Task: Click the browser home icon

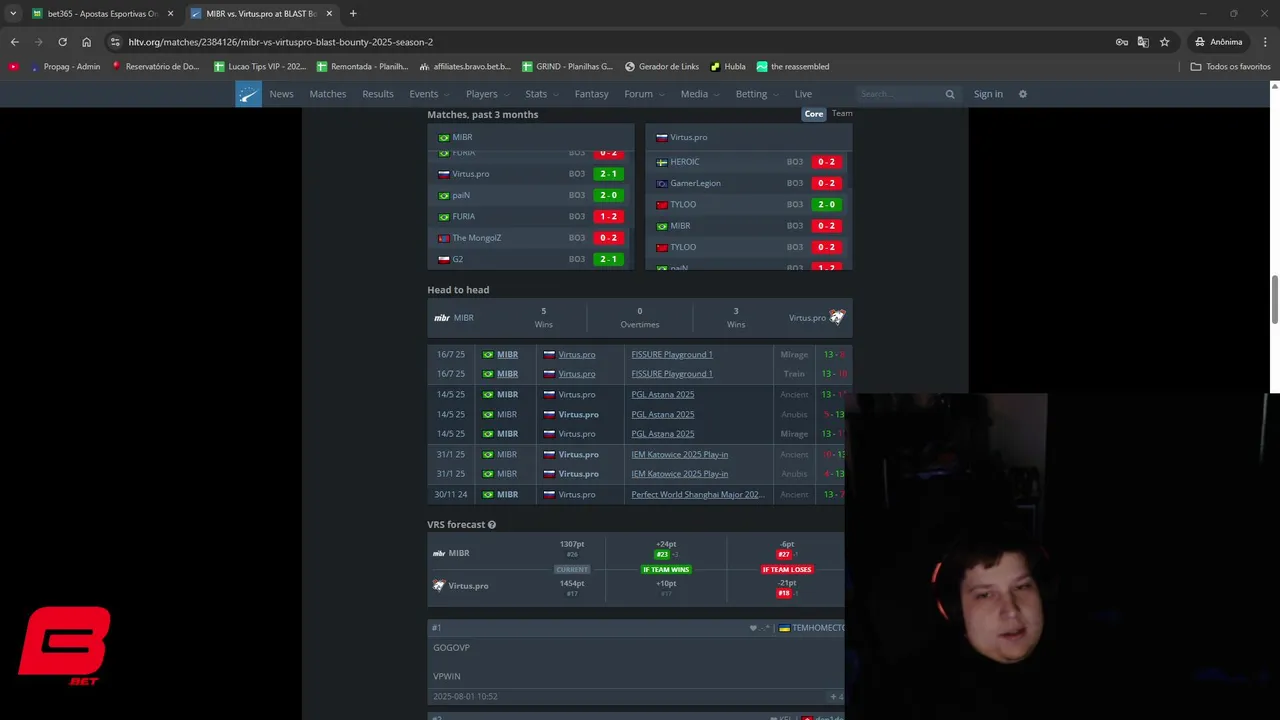Action: pos(86,42)
